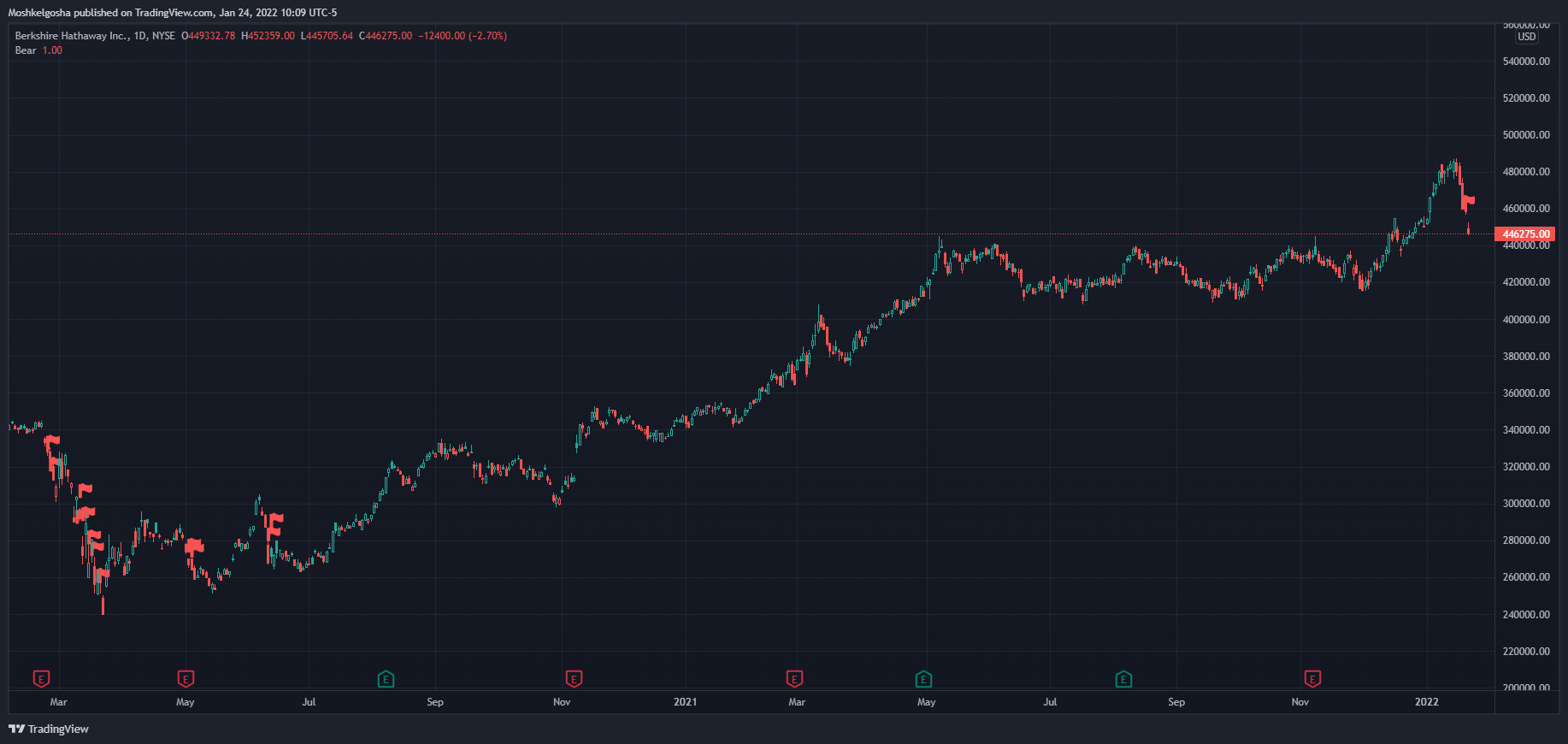
Task: Click the high value H452359.00
Action: click(x=268, y=36)
